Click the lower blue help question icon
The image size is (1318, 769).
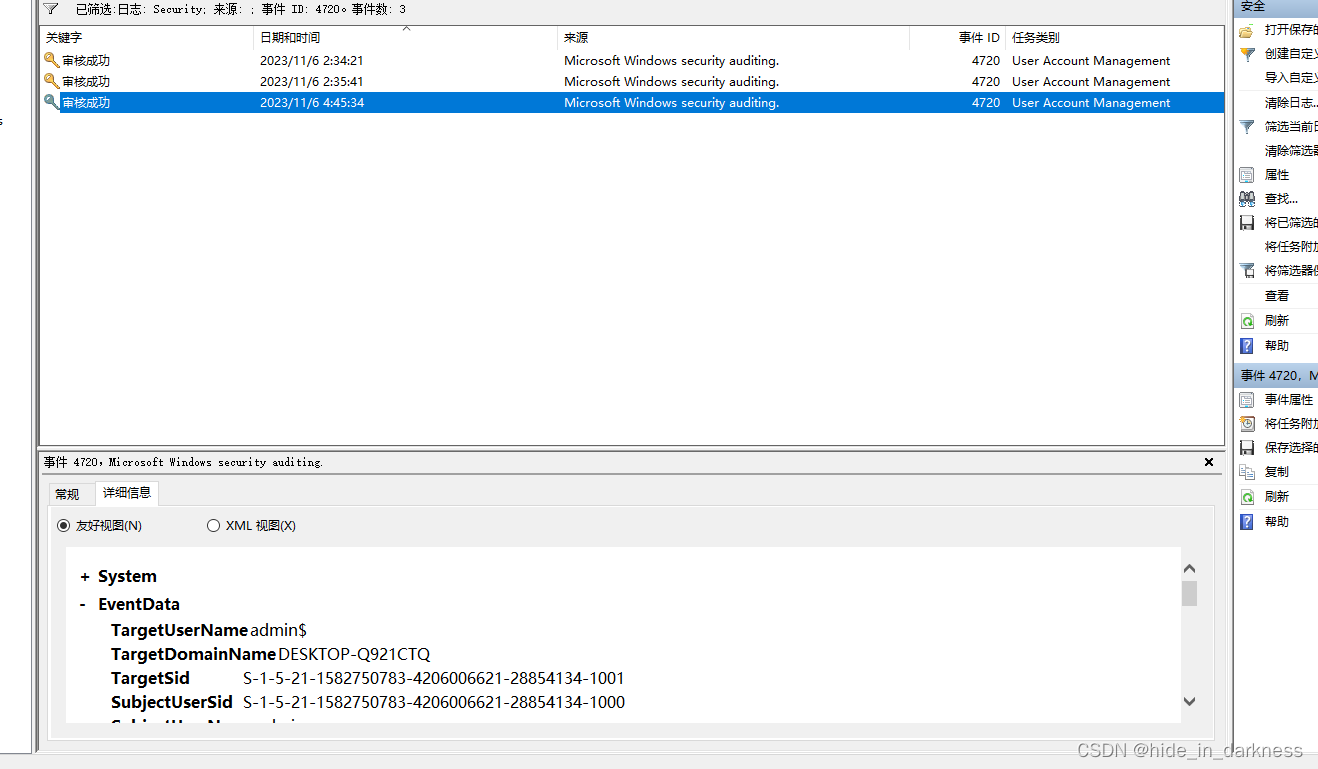[x=1246, y=522]
